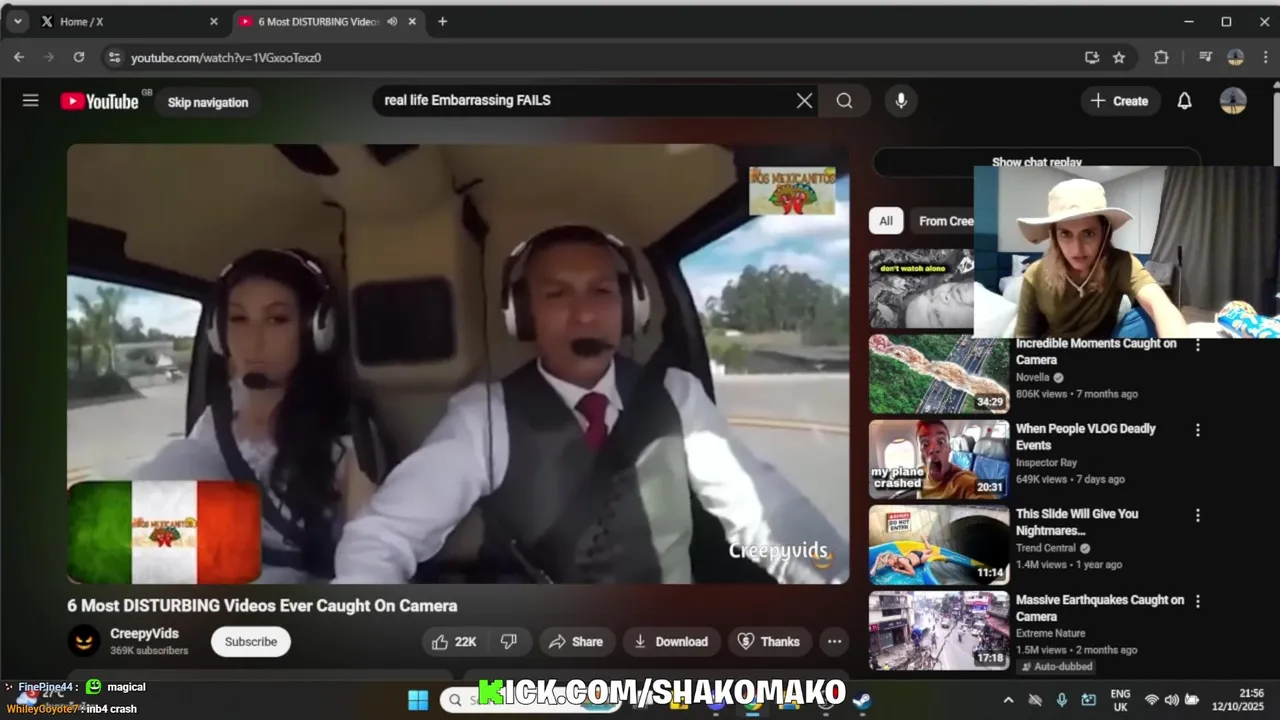This screenshot has width=1280, height=720.
Task: Open options for This Slide video
Action: (1197, 515)
